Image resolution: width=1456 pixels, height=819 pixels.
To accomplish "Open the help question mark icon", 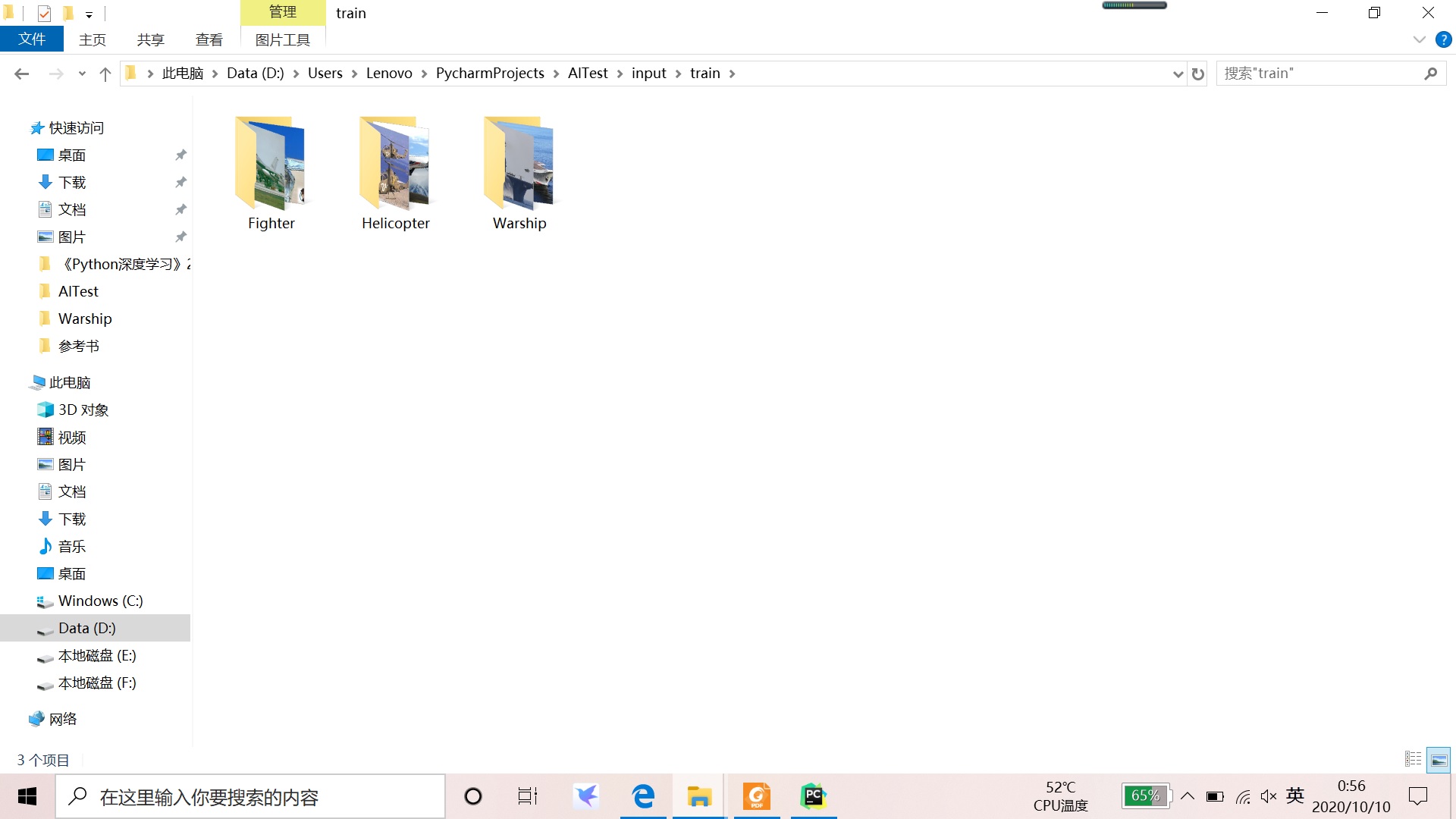I will pyautogui.click(x=1443, y=39).
